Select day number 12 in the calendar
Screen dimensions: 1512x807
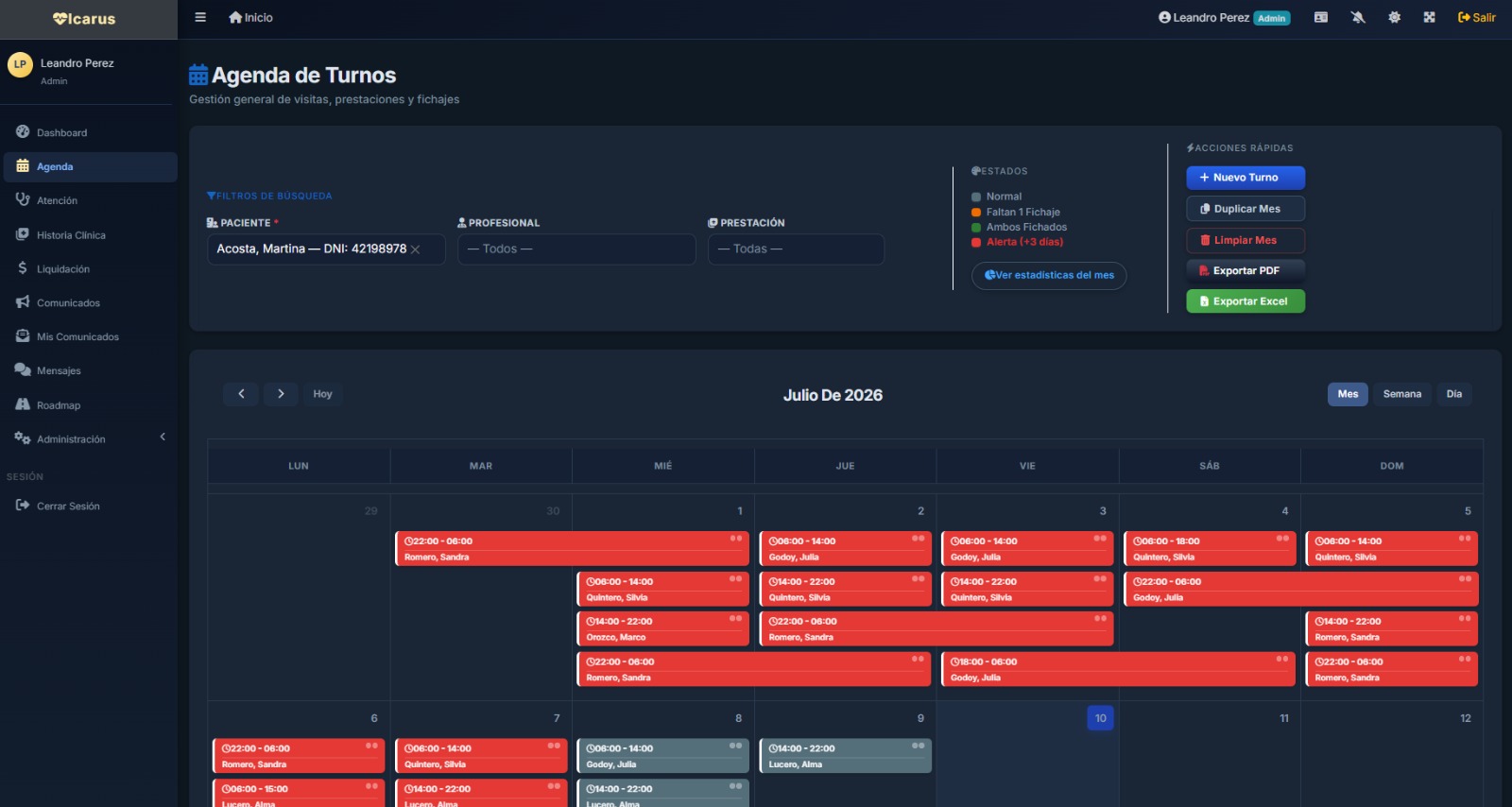[1466, 718]
